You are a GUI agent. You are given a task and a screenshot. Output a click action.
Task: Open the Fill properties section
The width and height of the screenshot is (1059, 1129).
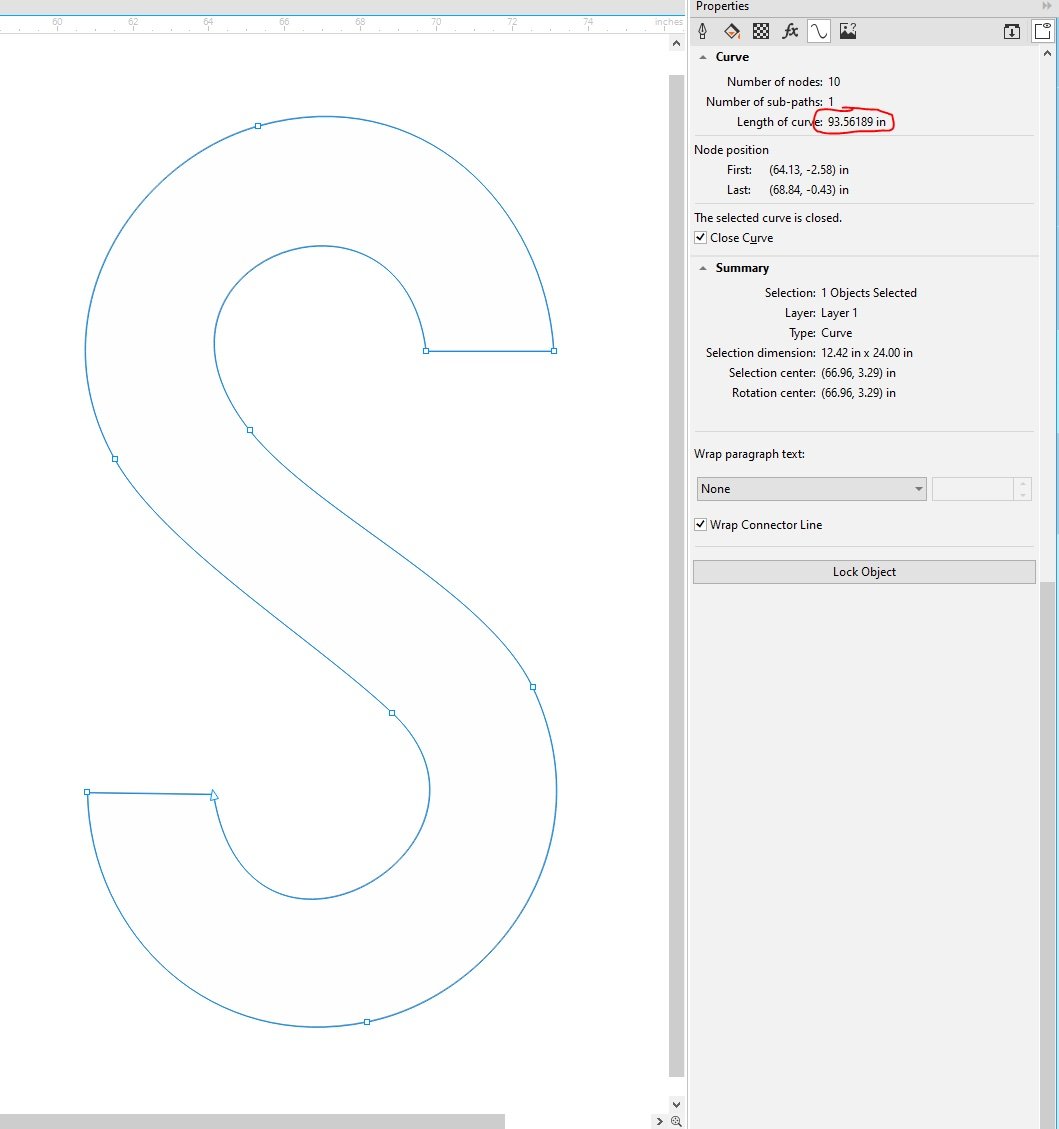coord(731,30)
